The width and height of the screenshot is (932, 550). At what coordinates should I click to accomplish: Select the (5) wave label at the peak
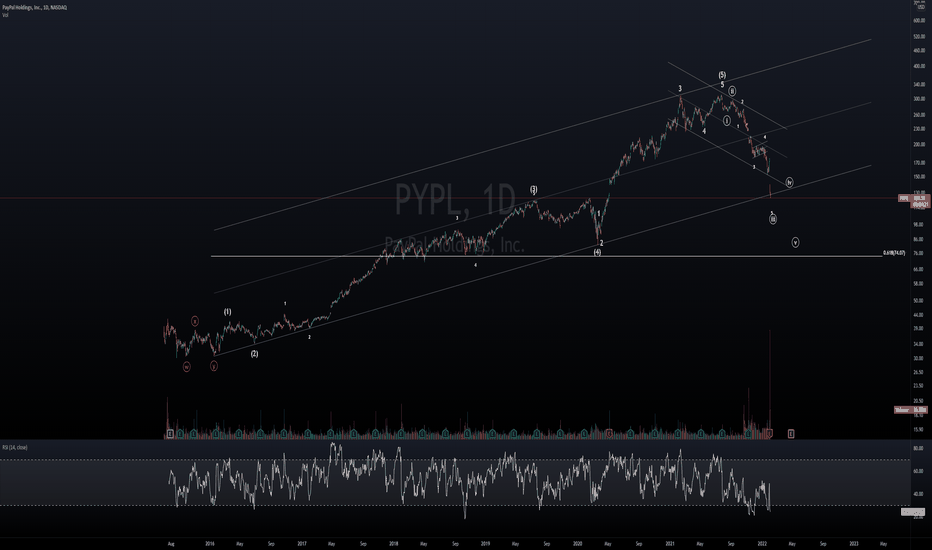click(722, 75)
